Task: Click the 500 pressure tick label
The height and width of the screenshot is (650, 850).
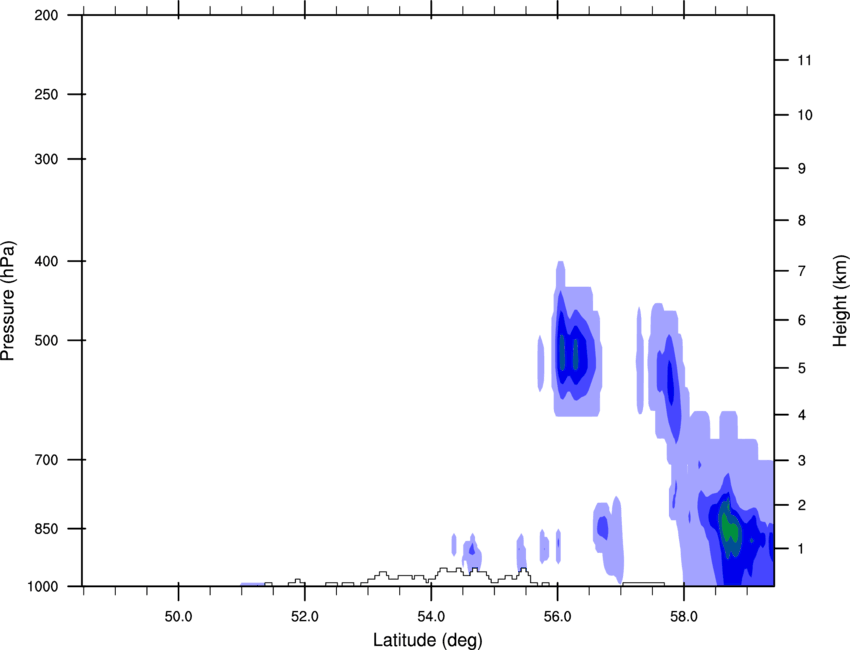Action: 46,340
